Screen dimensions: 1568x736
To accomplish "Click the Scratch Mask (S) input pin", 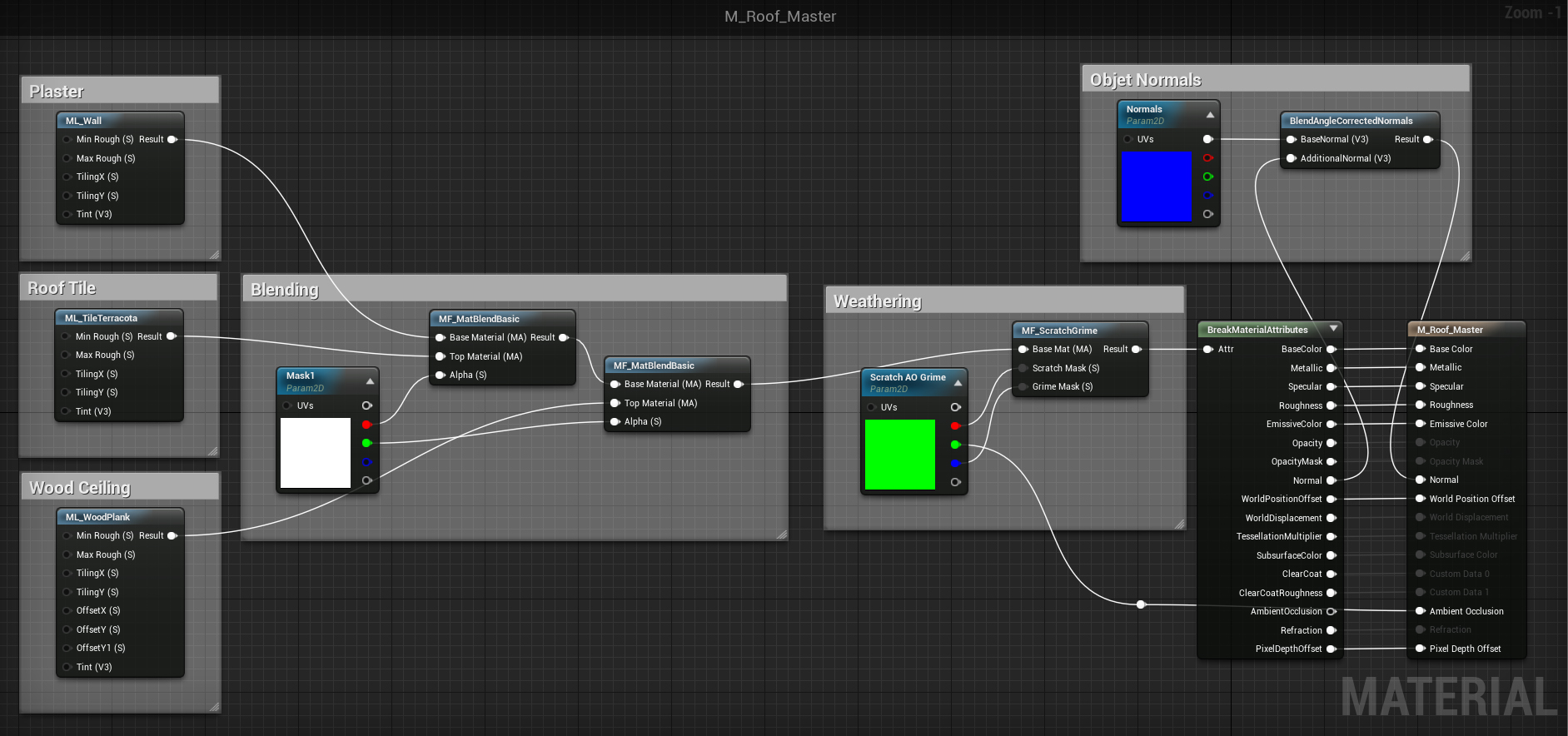I will point(1023,368).
